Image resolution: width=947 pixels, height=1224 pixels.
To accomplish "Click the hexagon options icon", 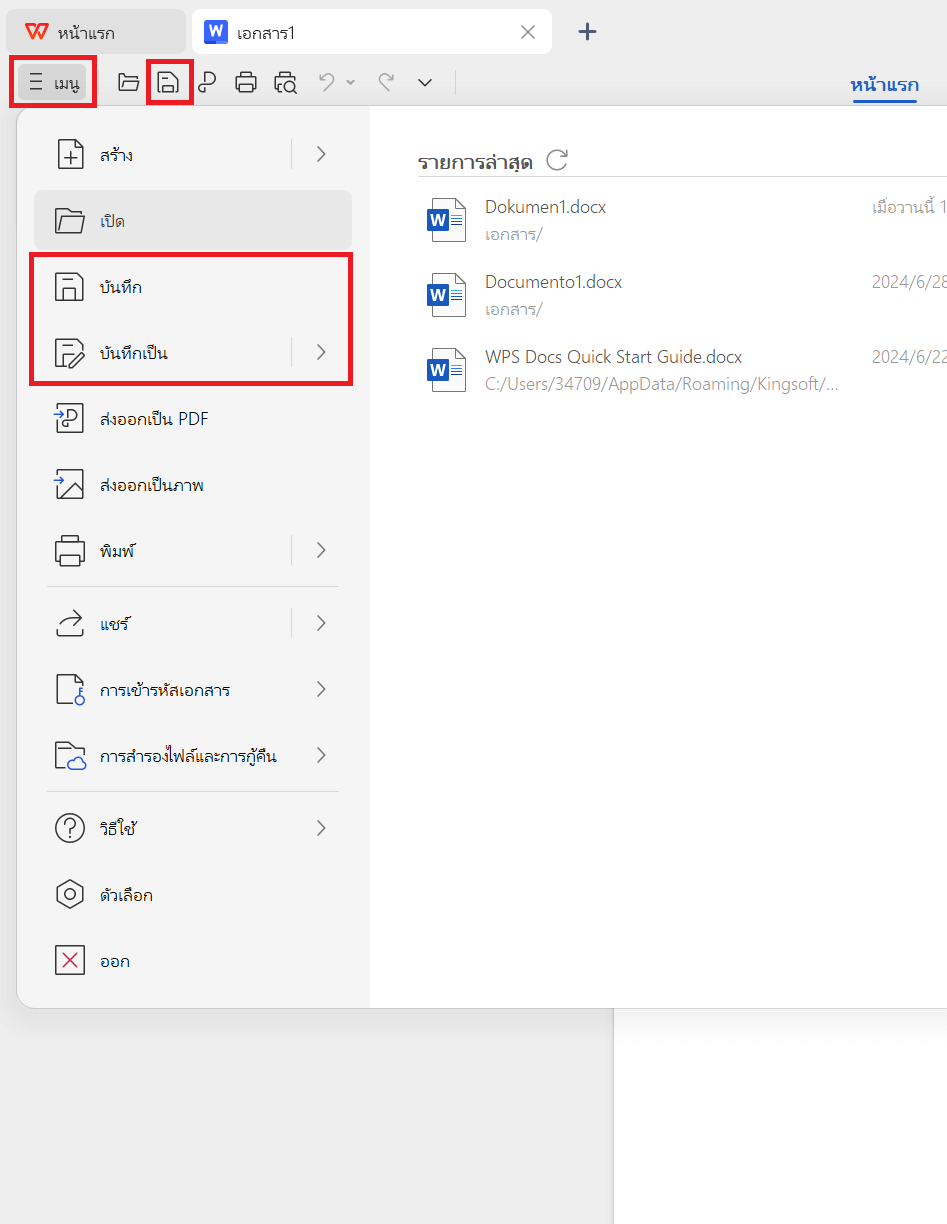I will [69, 895].
